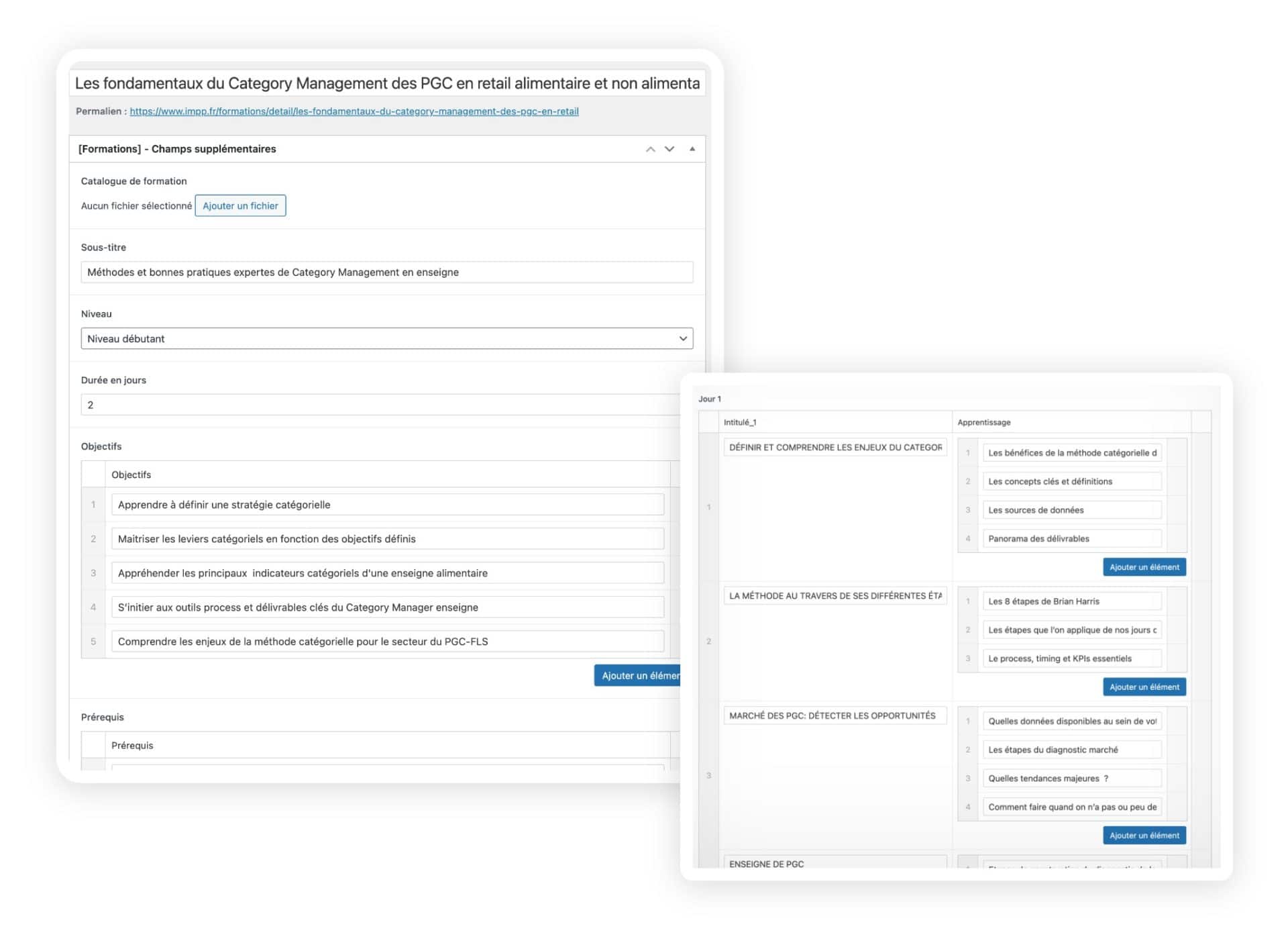Open the impp.fr permalink URL
This screenshot has width=1288, height=947.
click(354, 111)
